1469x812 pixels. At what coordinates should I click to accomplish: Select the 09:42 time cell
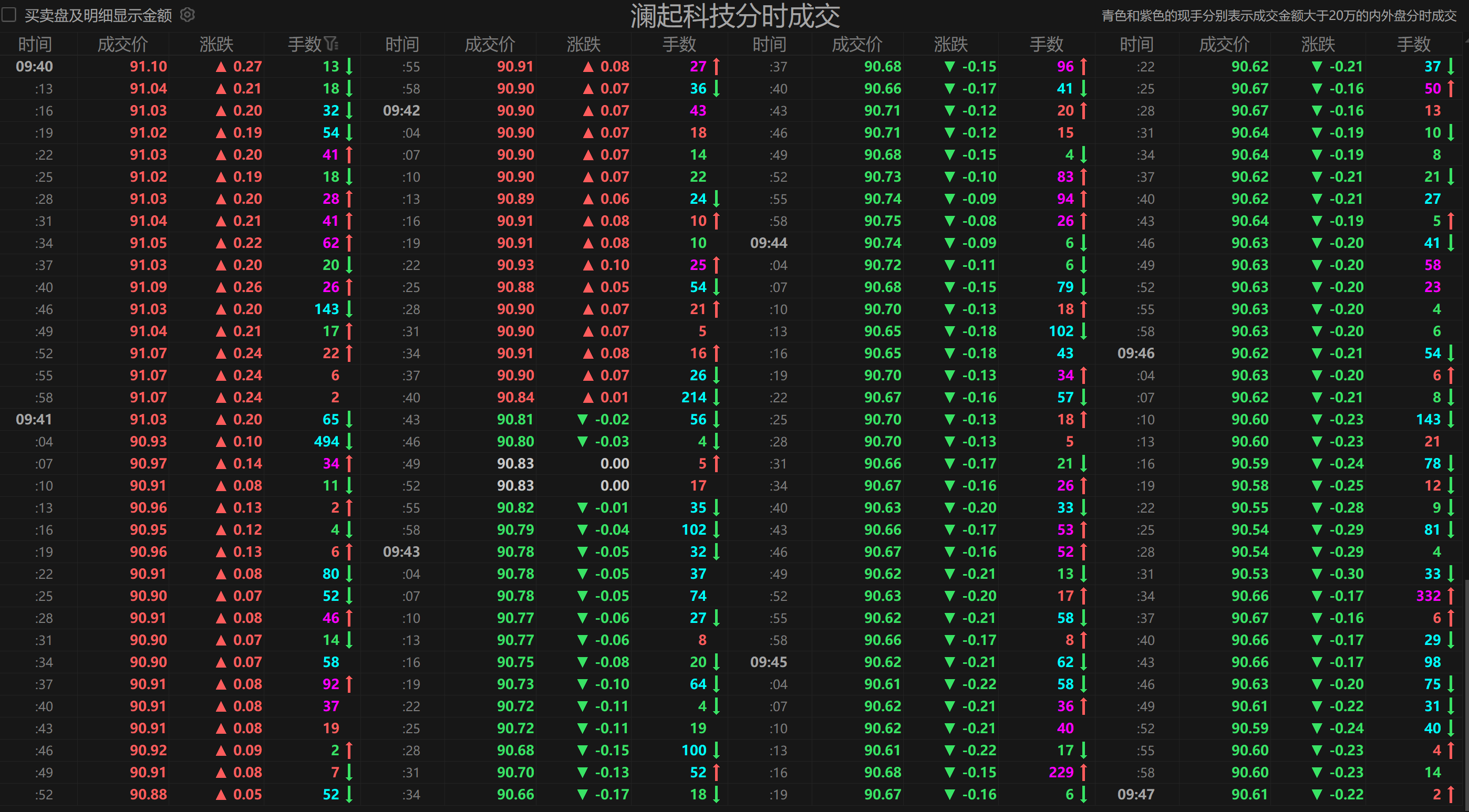tap(401, 110)
